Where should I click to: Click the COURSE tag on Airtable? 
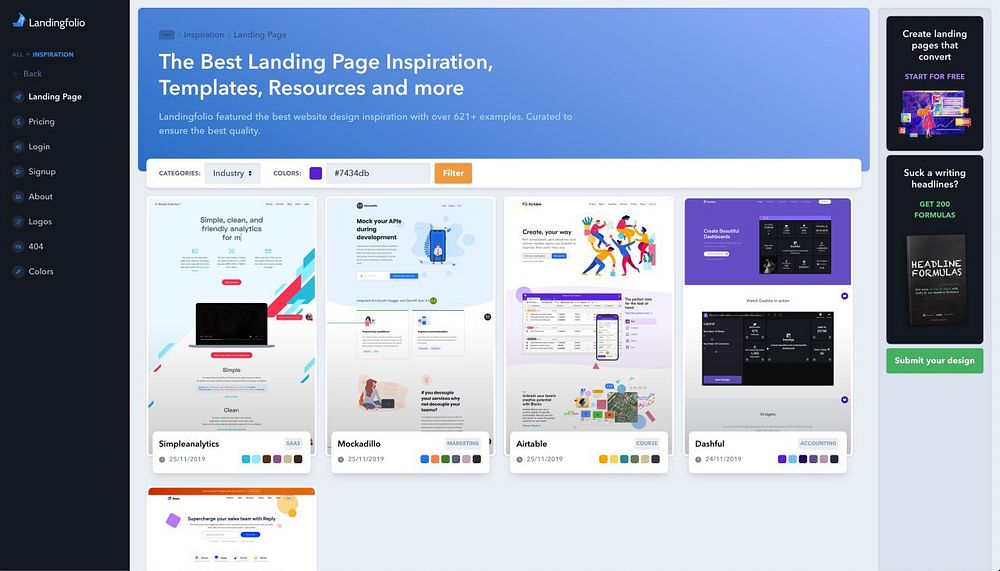pos(647,443)
